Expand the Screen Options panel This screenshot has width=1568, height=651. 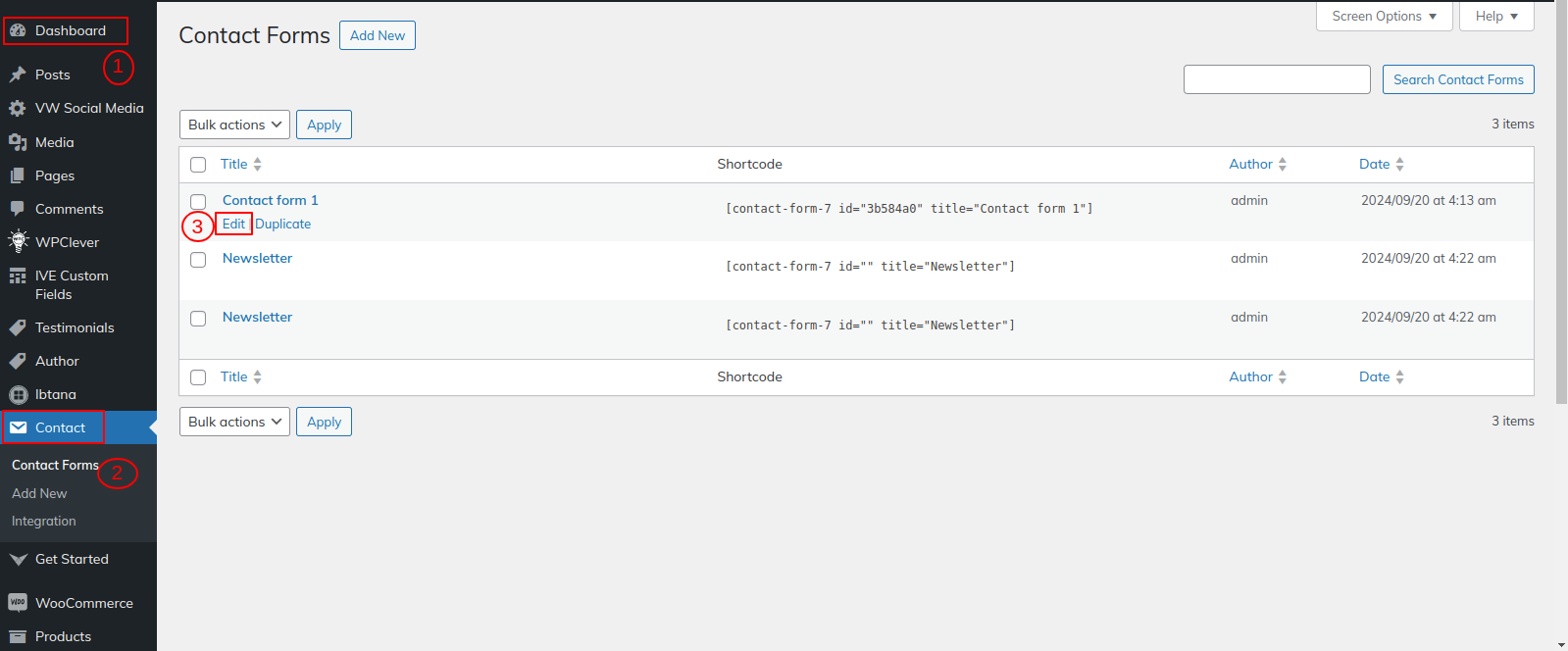coord(1384,17)
